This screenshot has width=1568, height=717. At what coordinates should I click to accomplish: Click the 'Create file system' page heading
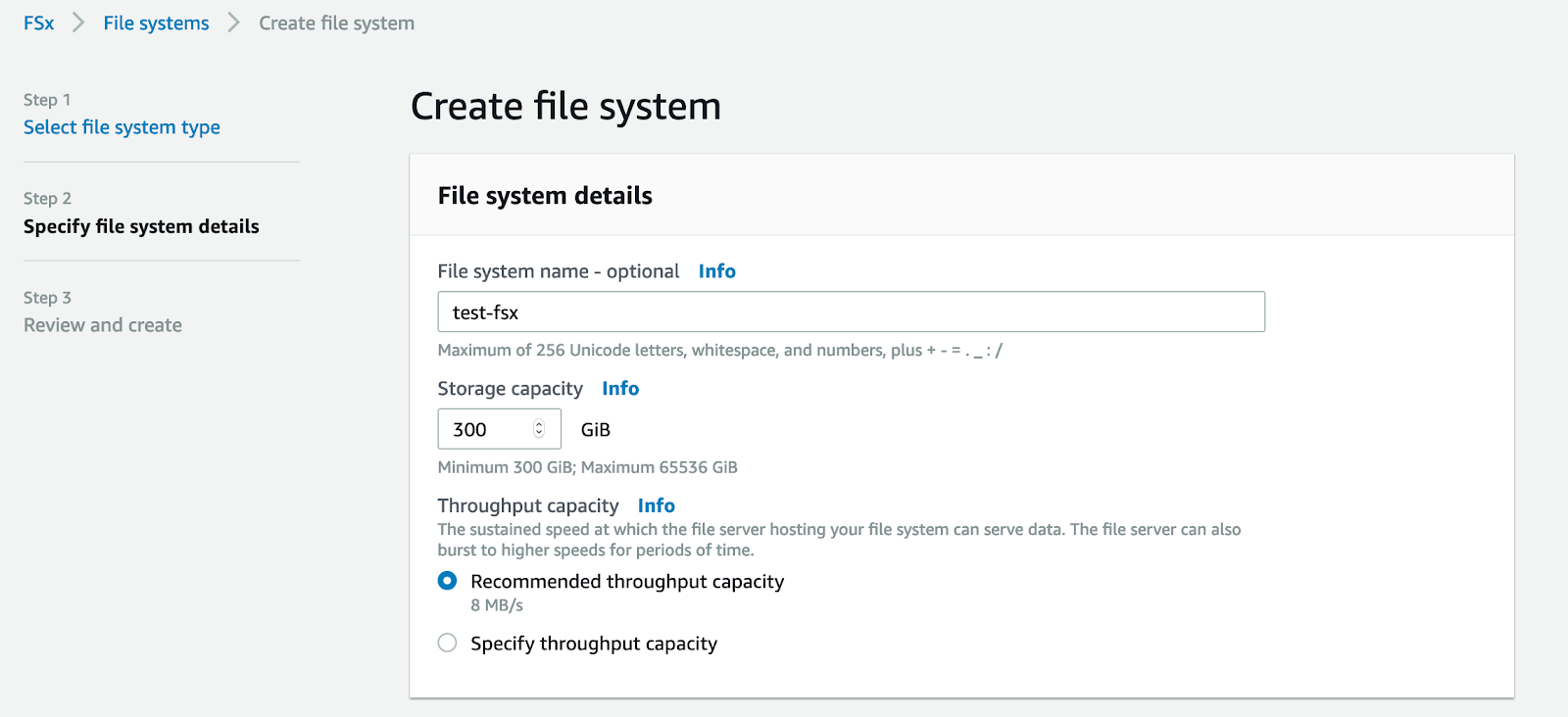pyautogui.click(x=565, y=106)
